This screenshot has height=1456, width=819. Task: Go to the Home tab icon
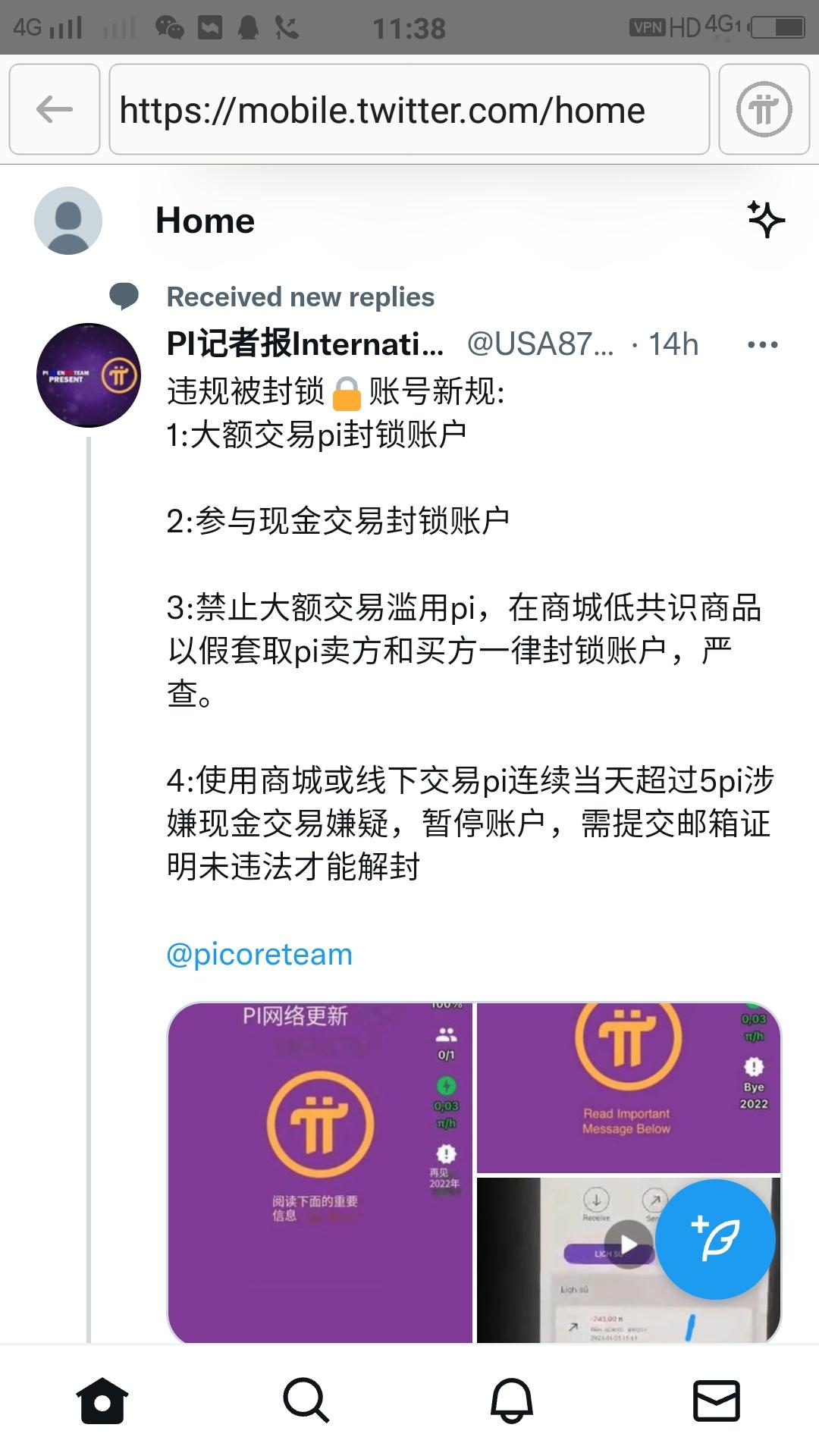click(102, 1400)
